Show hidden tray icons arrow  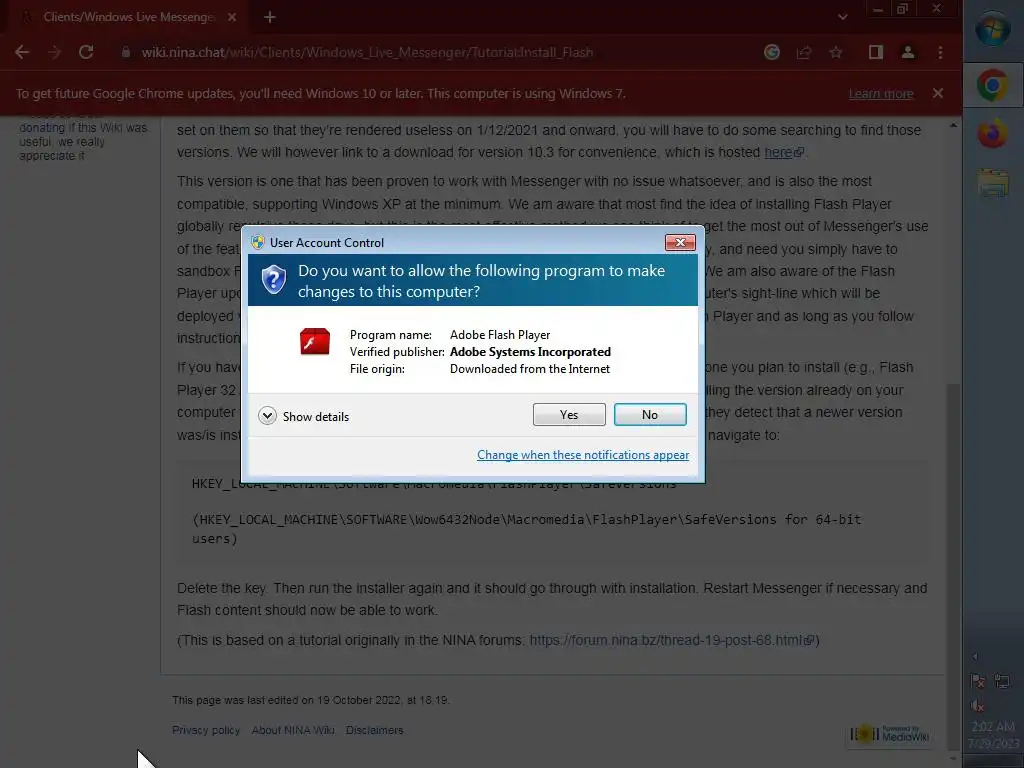[974, 656]
